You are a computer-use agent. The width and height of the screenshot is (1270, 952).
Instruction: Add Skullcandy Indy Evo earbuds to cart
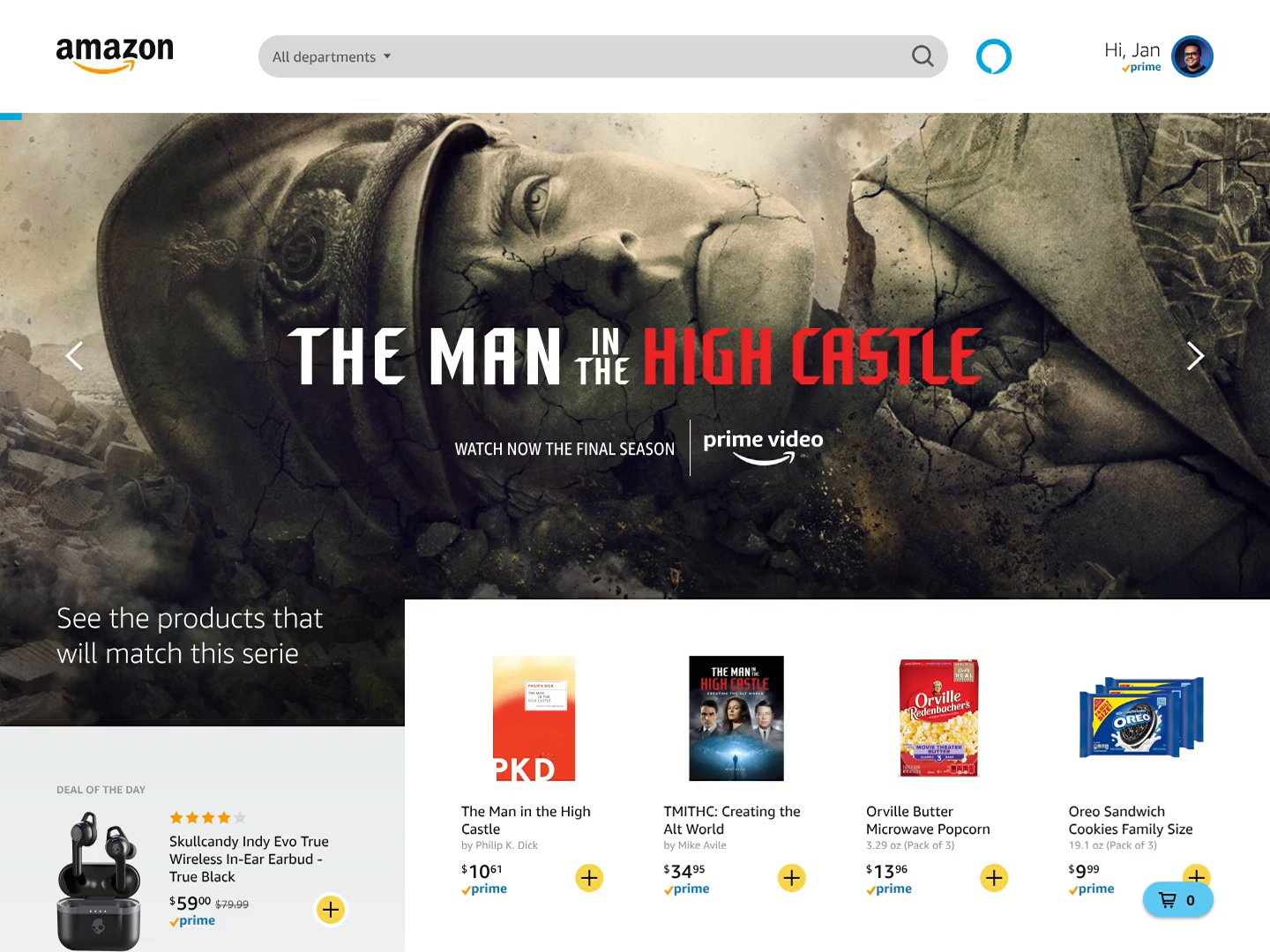coord(331,910)
